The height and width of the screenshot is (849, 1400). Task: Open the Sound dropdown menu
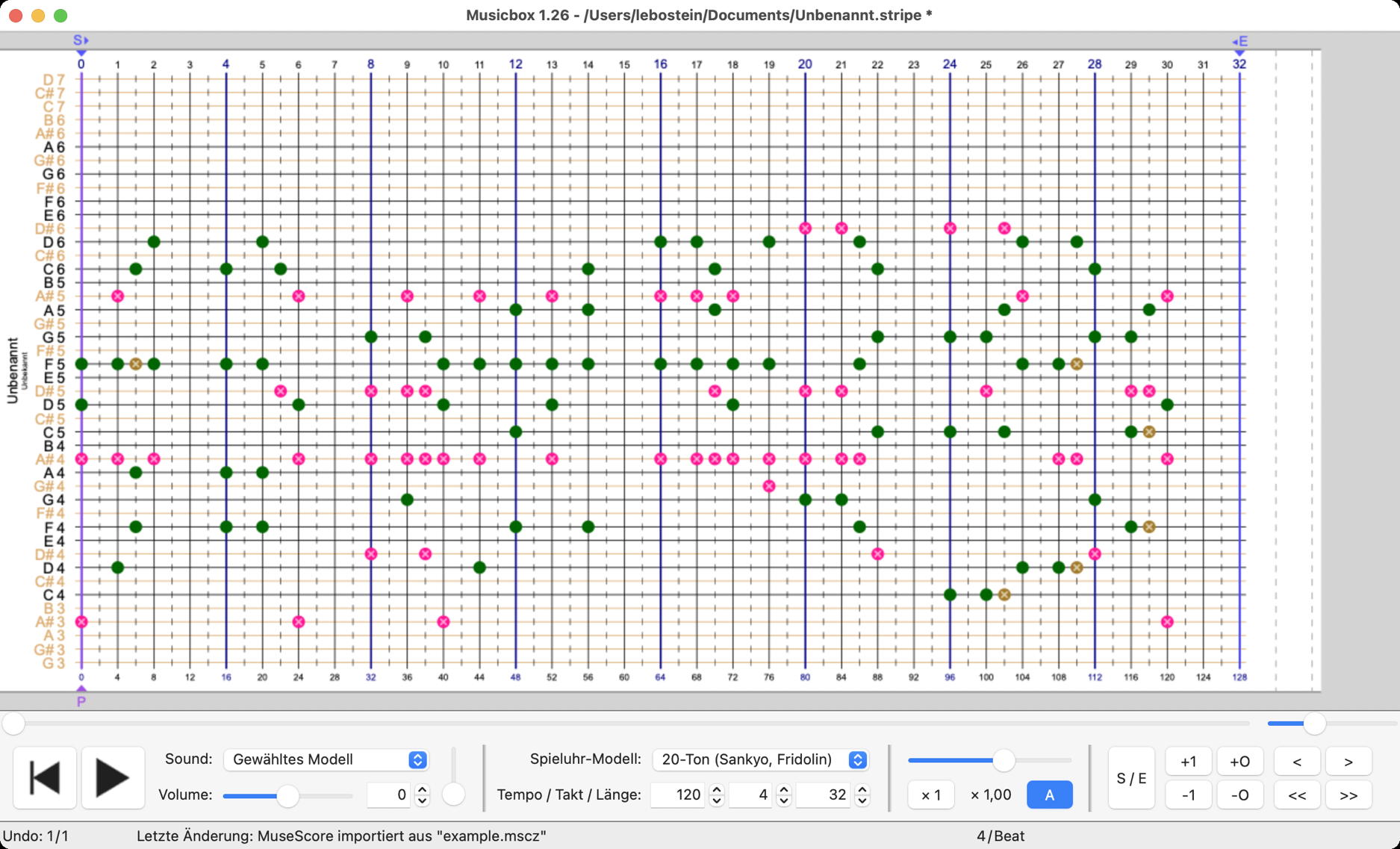point(326,759)
